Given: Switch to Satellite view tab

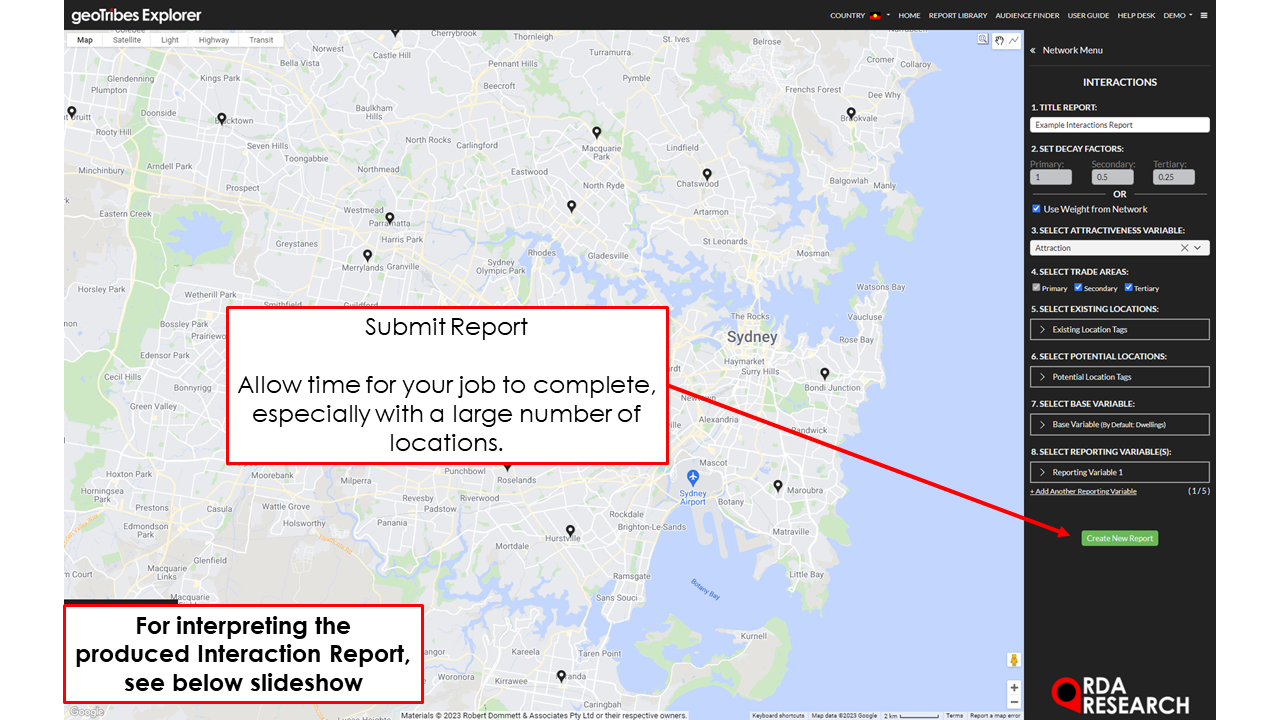Looking at the screenshot, I should coord(127,40).
